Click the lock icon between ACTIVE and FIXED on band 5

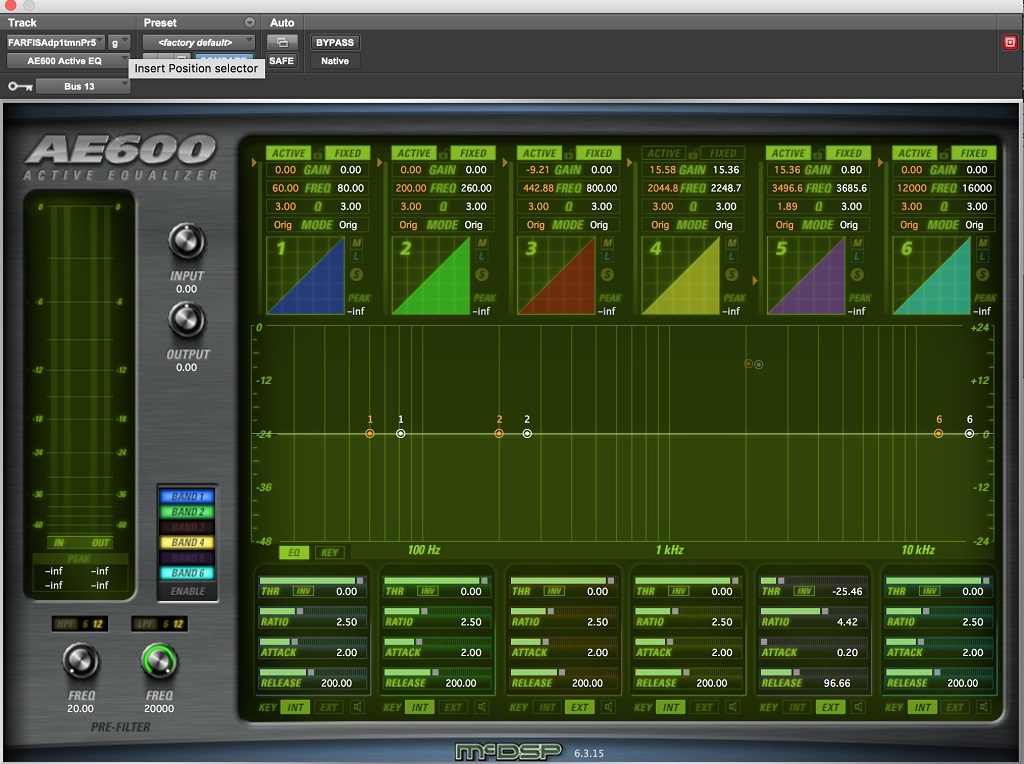pos(819,153)
